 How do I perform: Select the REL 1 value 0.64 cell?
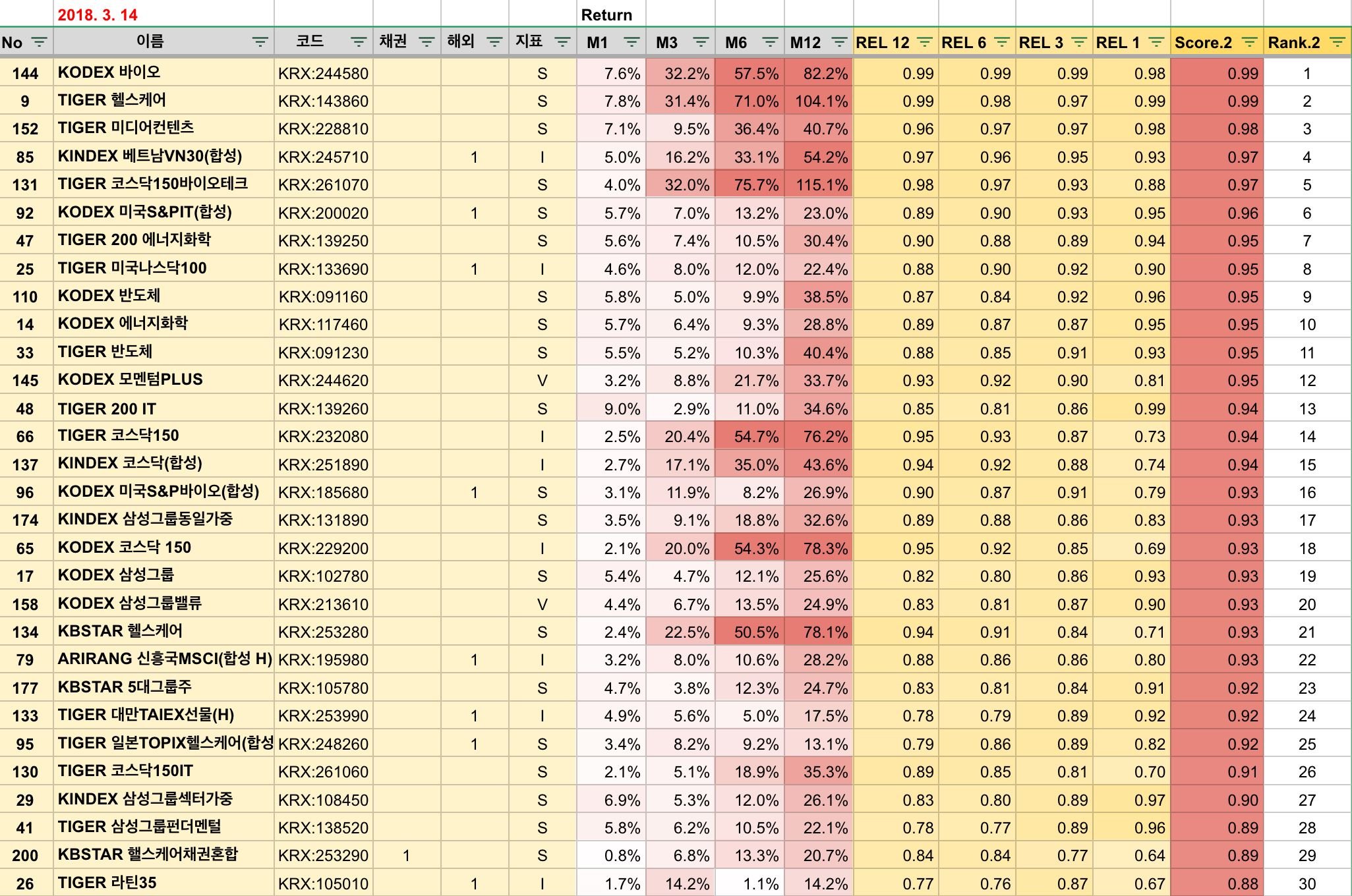click(x=1131, y=855)
